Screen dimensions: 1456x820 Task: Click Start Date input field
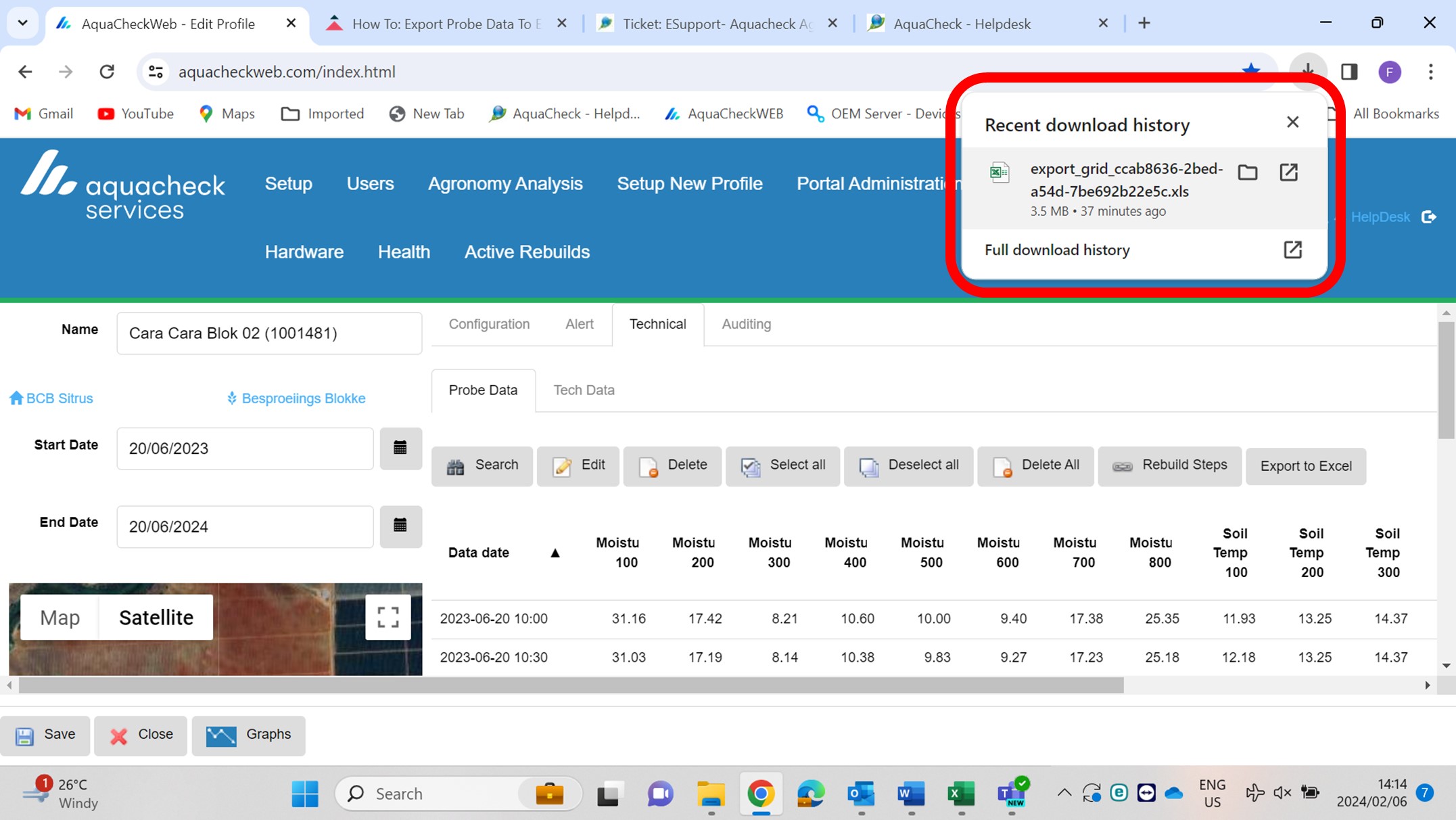coord(245,449)
